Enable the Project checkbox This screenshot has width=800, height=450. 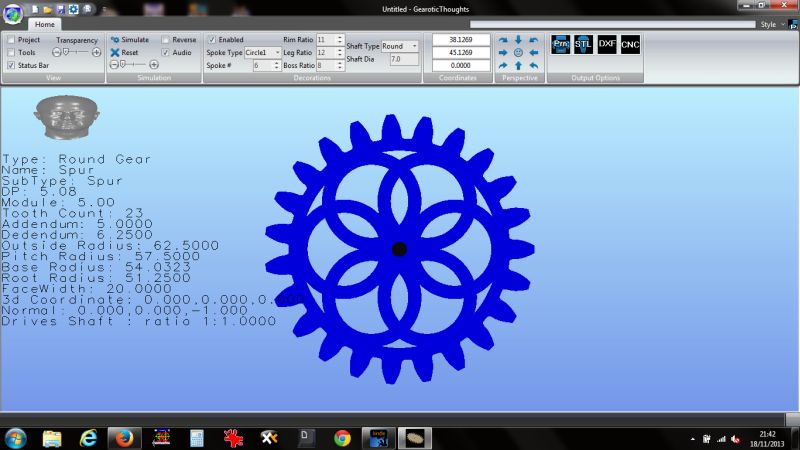coord(11,40)
